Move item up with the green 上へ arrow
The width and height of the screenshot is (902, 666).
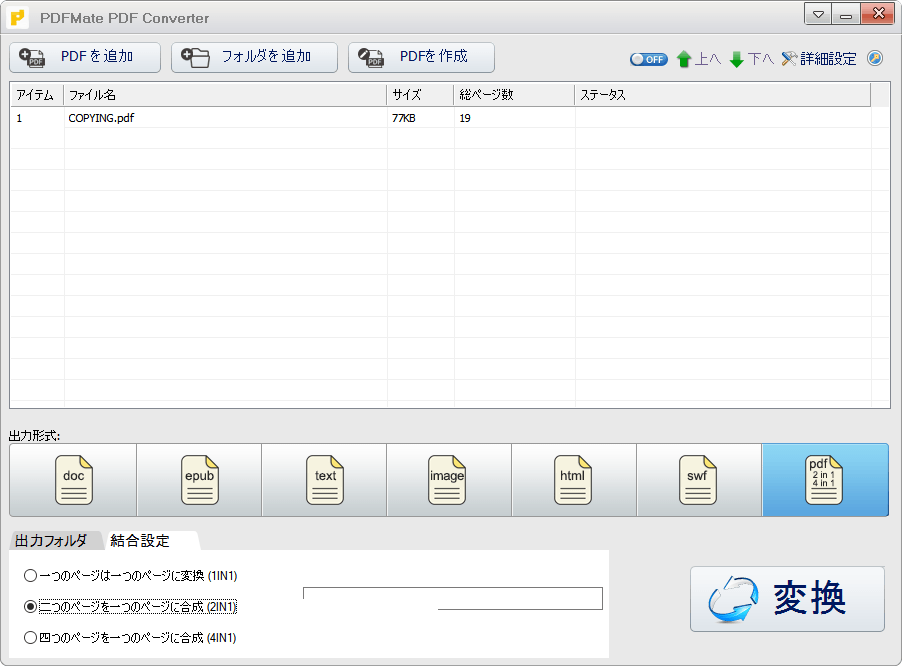point(698,59)
